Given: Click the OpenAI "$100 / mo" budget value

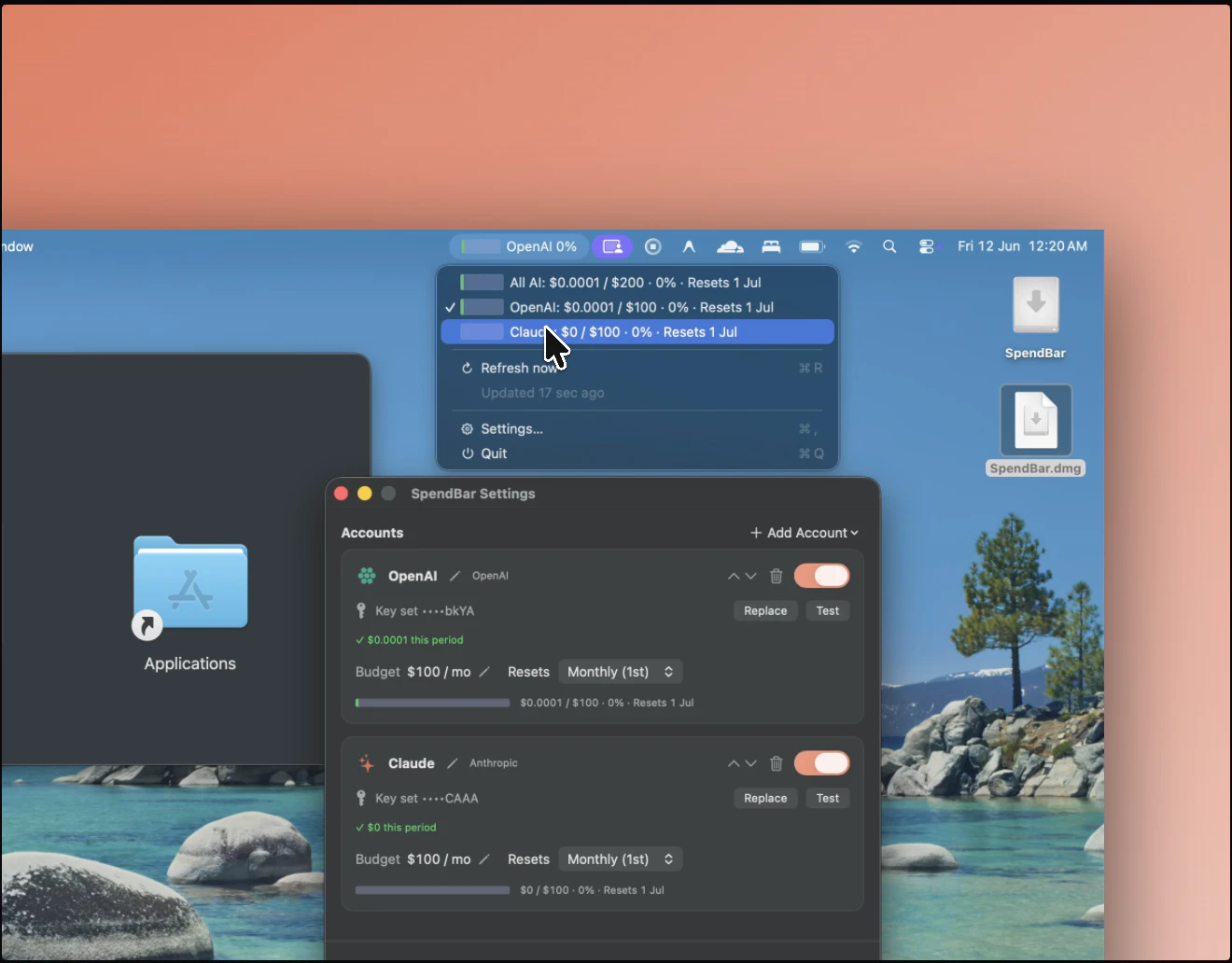Looking at the screenshot, I should (x=439, y=672).
